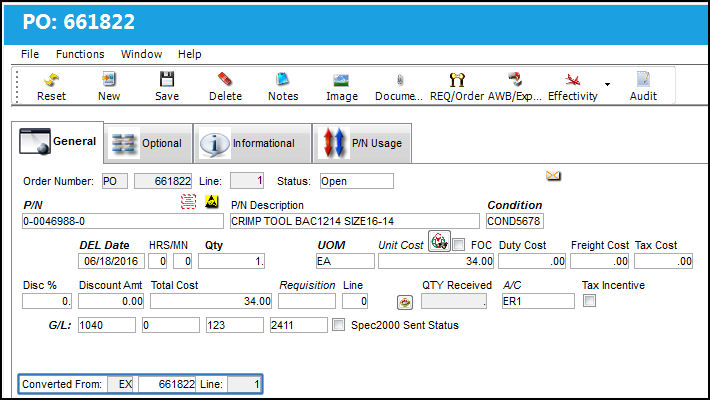
Task: Toggle the FOC checkbox
Action: [459, 245]
